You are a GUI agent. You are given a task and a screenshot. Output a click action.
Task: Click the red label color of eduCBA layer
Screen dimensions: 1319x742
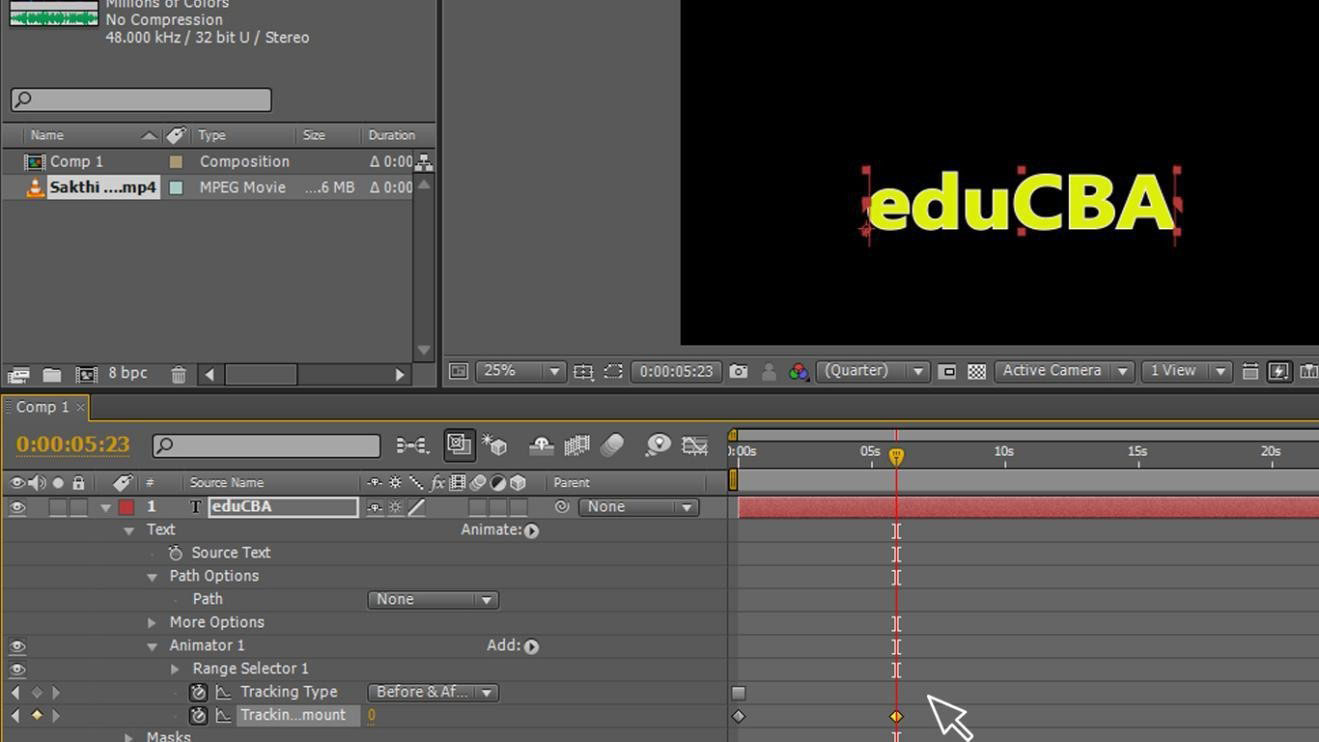click(x=126, y=507)
